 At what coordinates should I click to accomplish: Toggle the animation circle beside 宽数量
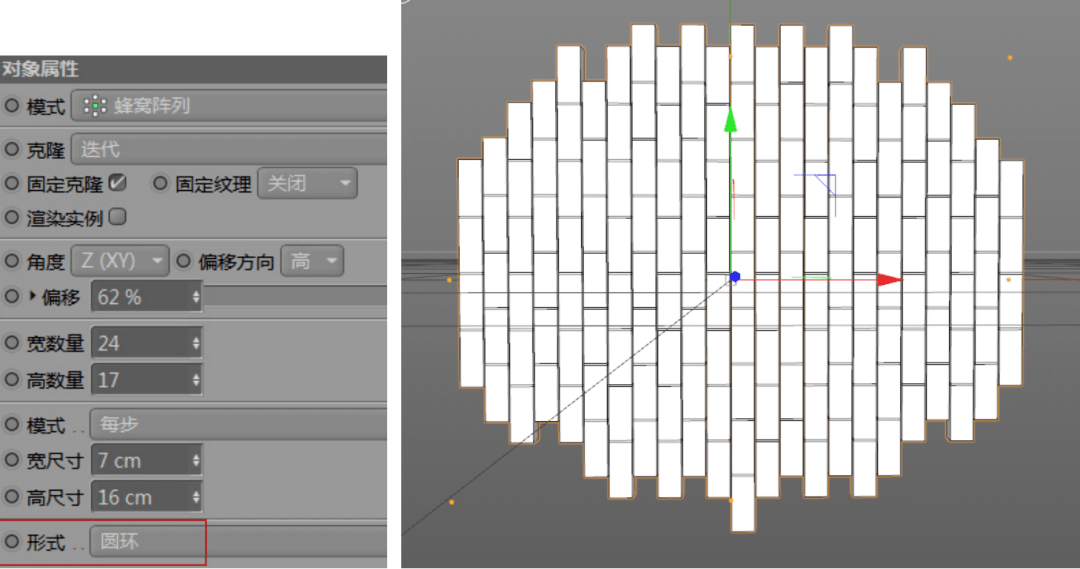click(x=12, y=342)
